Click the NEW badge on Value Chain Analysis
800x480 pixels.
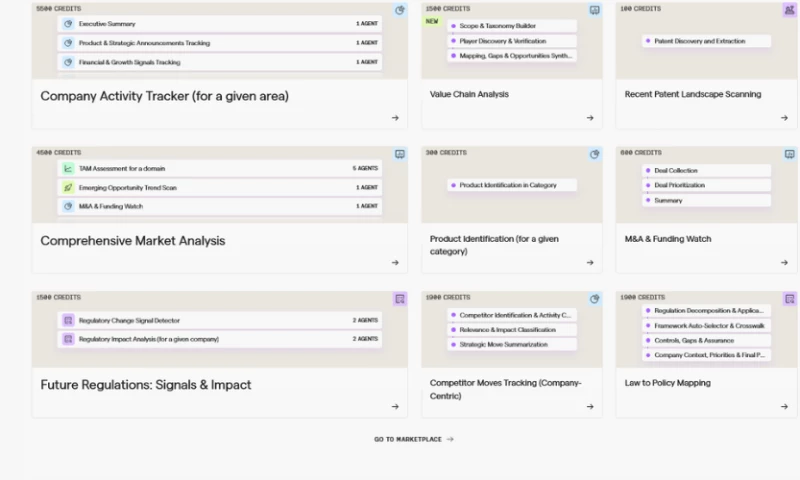(432, 21)
